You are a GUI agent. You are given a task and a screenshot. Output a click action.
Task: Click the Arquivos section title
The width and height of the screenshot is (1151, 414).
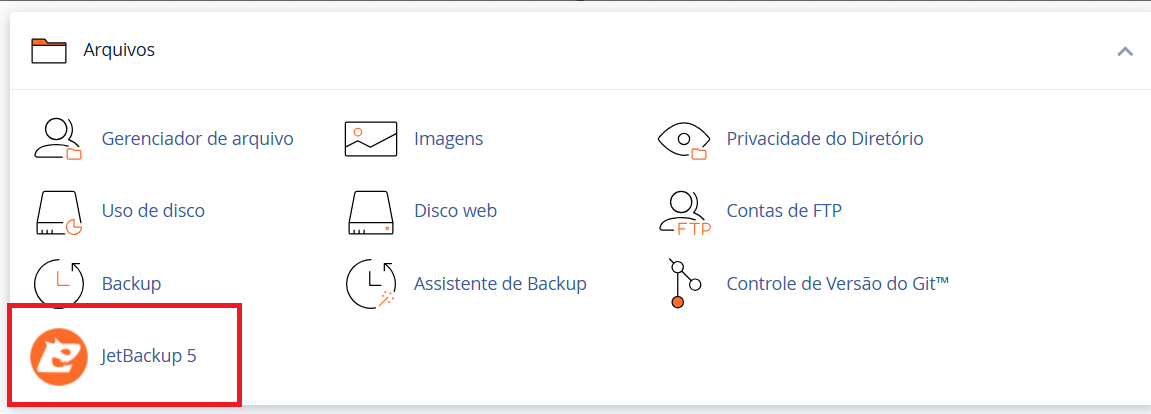(119, 50)
